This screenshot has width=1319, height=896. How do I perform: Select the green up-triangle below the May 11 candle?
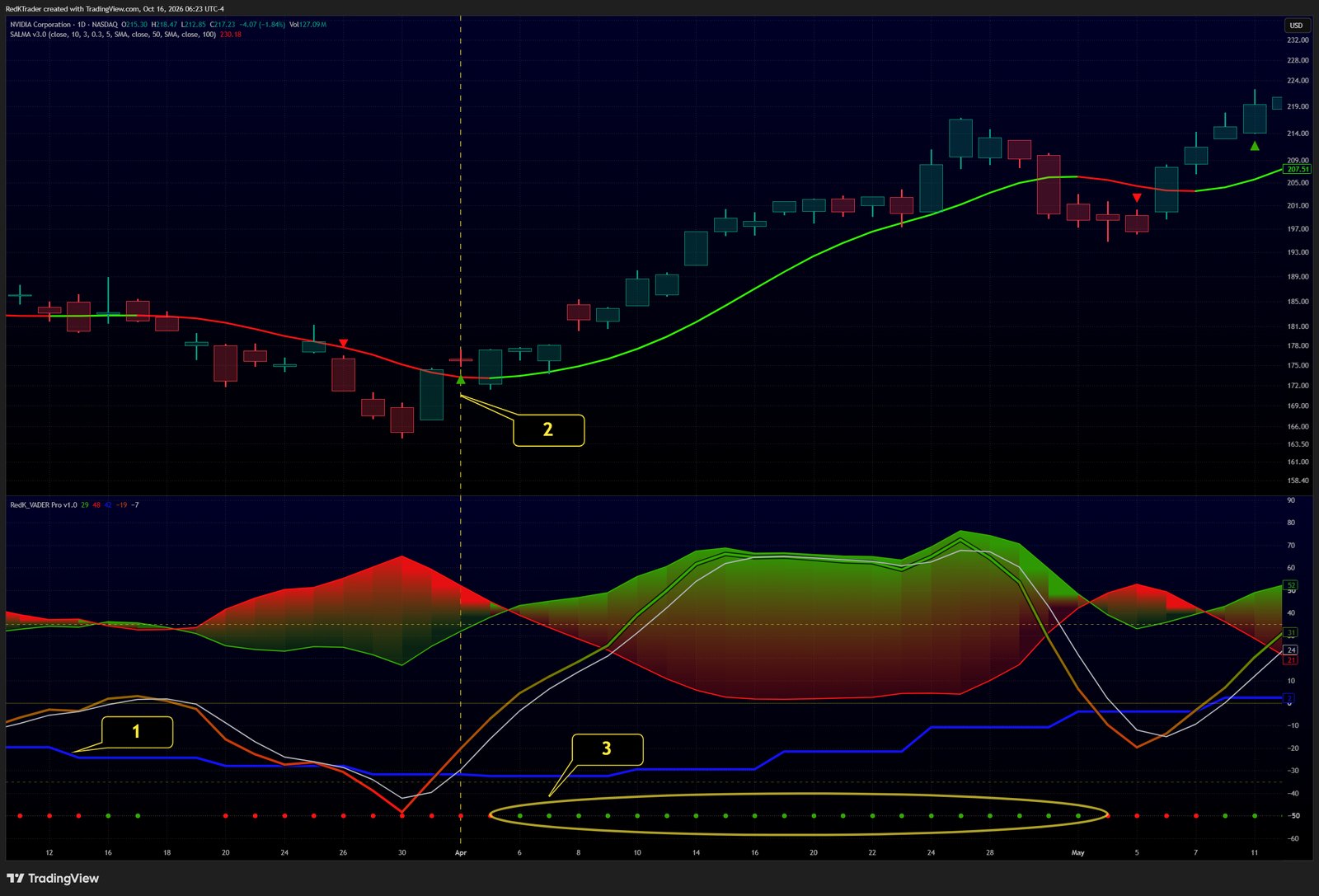(1255, 146)
